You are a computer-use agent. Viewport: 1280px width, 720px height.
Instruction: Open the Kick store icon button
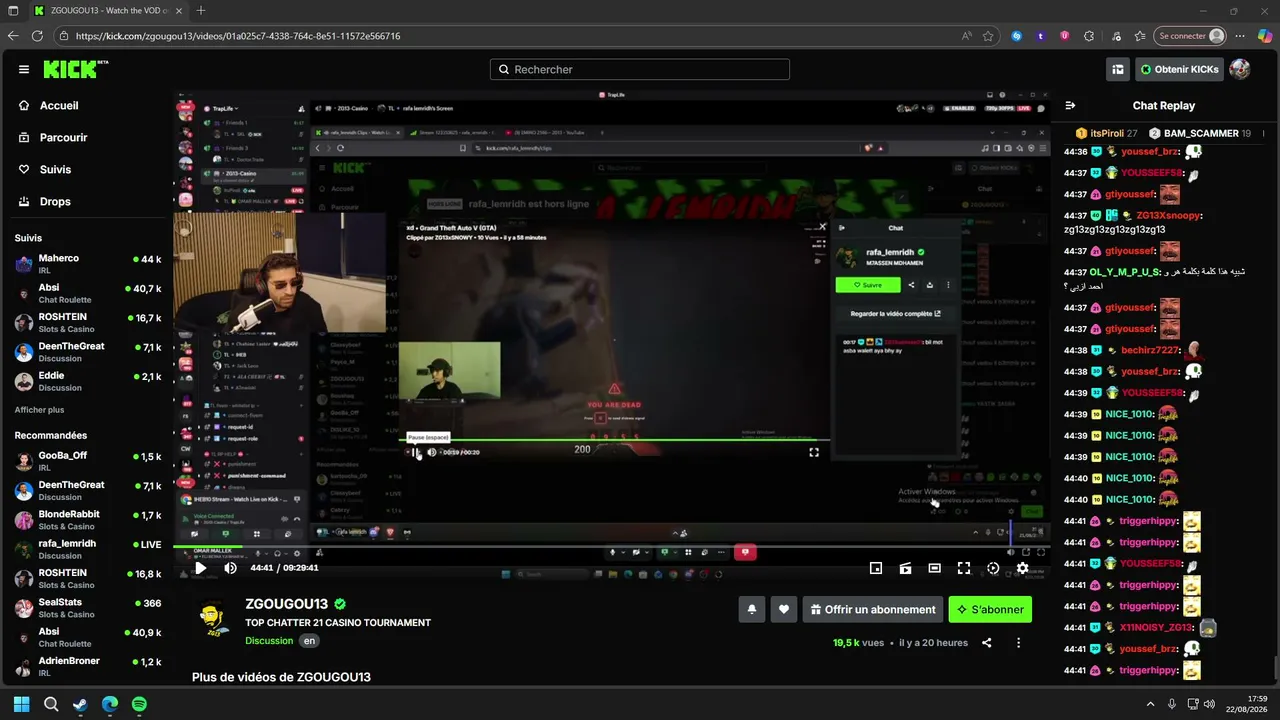coord(1118,69)
